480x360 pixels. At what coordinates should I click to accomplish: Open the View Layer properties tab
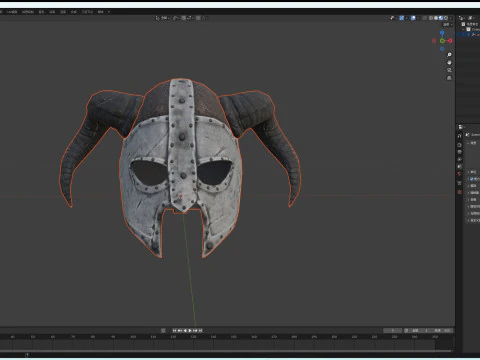point(460,159)
